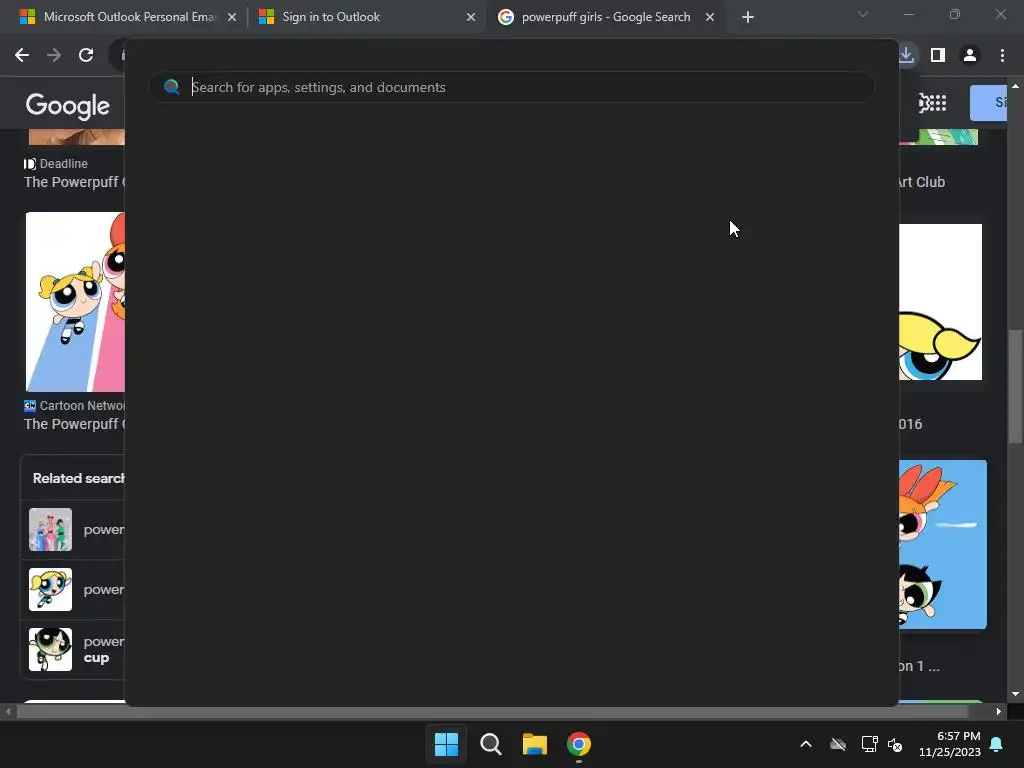Open the clock showing 6:57 PM
The width and height of the screenshot is (1024, 768).
[x=950, y=744]
